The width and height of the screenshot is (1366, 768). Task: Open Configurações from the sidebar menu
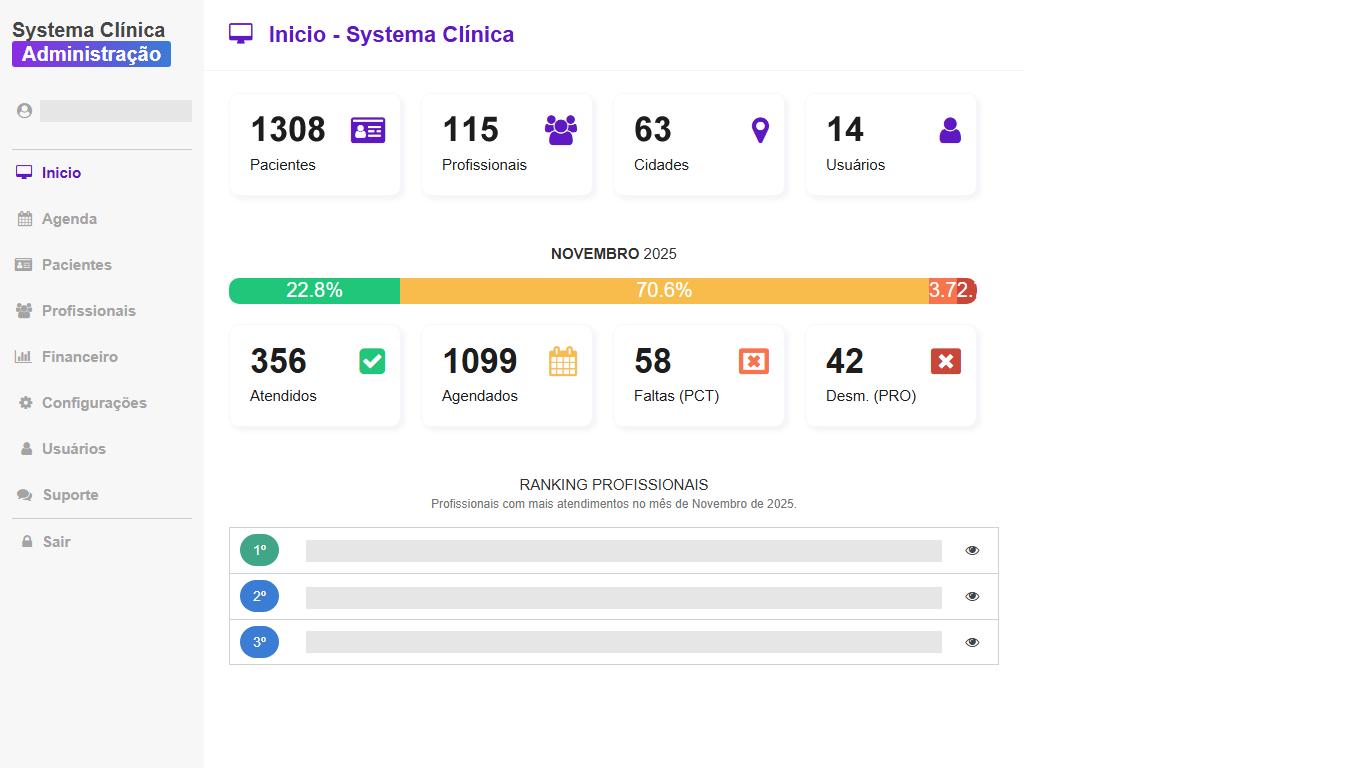(93, 403)
